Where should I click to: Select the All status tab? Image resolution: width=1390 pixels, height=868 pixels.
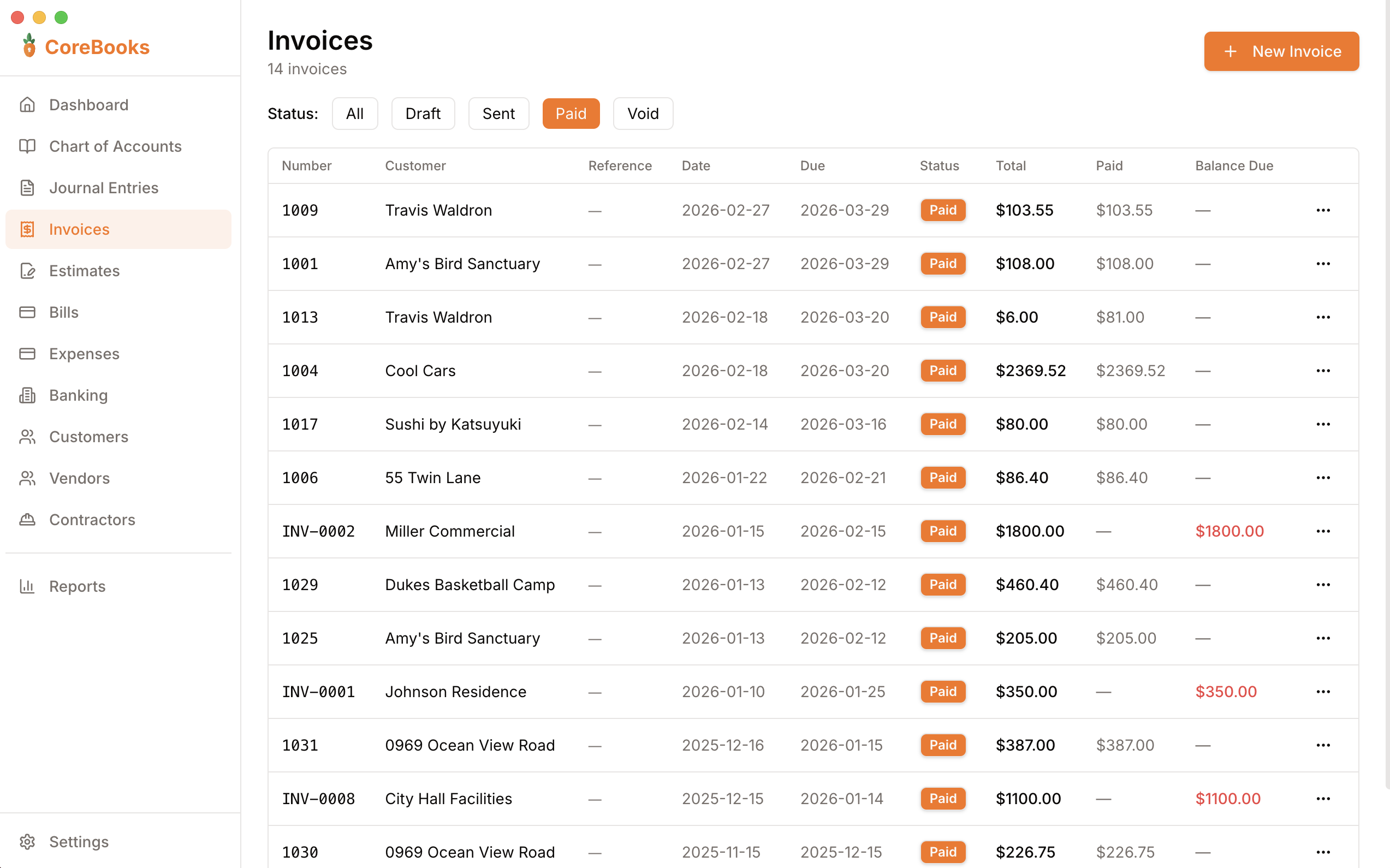(x=355, y=113)
